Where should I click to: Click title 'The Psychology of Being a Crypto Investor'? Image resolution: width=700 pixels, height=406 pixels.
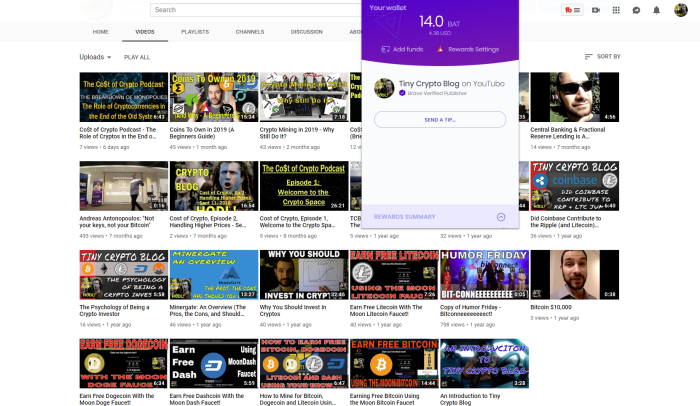point(114,310)
